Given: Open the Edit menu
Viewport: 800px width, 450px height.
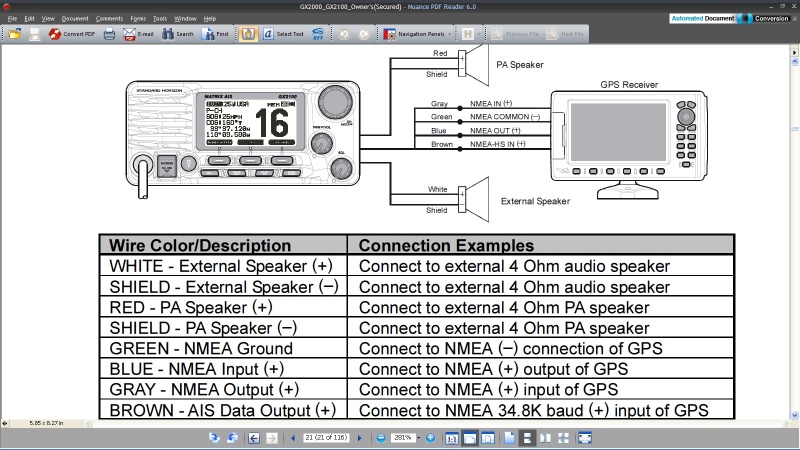Looking at the screenshot, I should [30, 18].
